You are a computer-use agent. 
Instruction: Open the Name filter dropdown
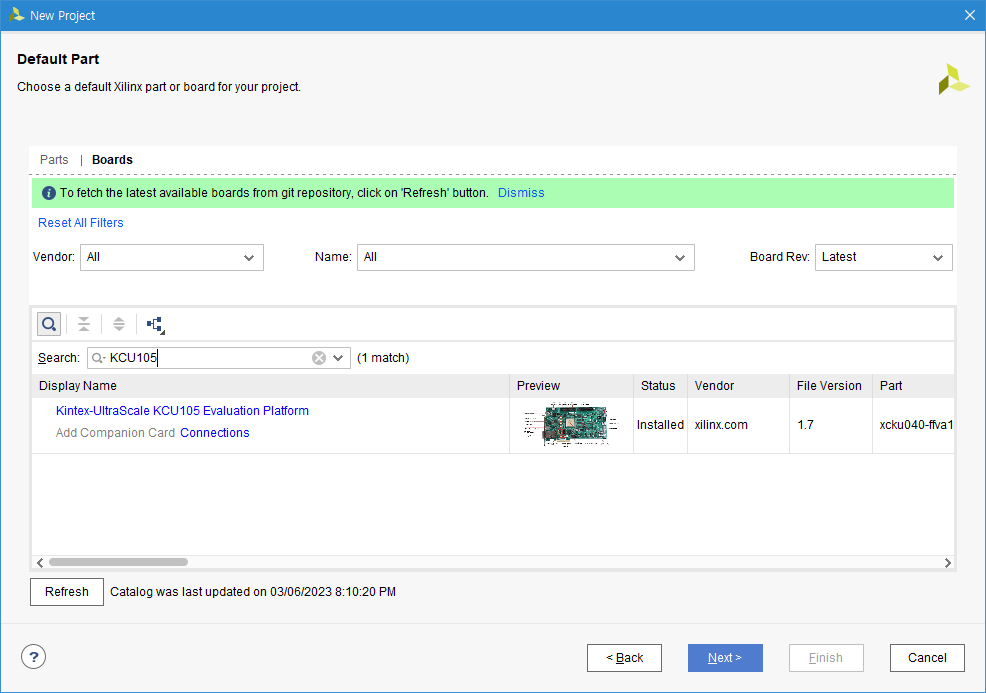[526, 257]
